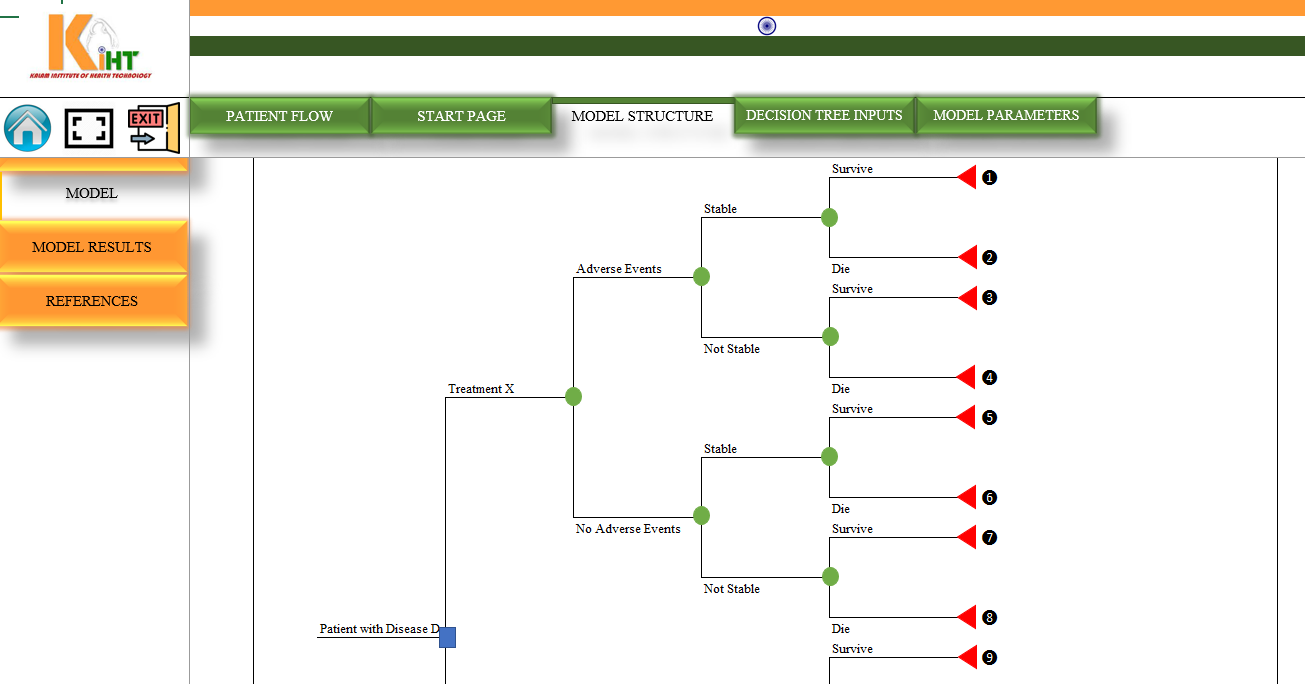The image size is (1305, 684).
Task: Click red terminal triangle for outcome 1
Action: tap(967, 177)
